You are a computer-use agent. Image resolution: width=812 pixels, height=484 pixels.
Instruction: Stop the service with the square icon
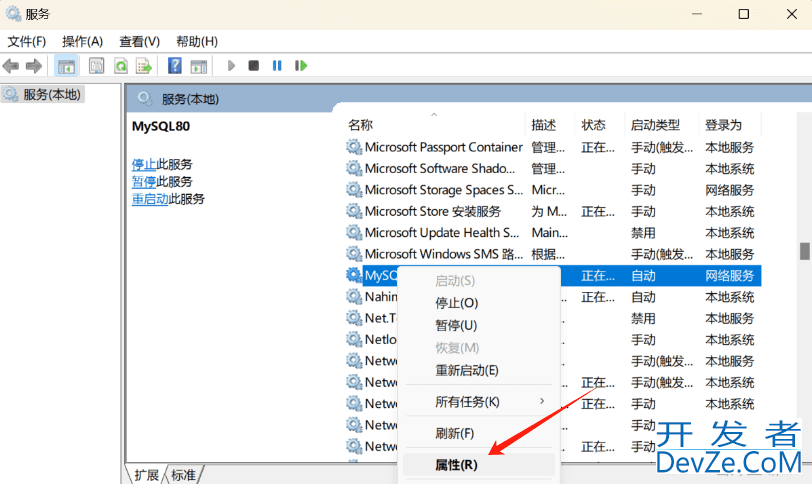point(253,66)
